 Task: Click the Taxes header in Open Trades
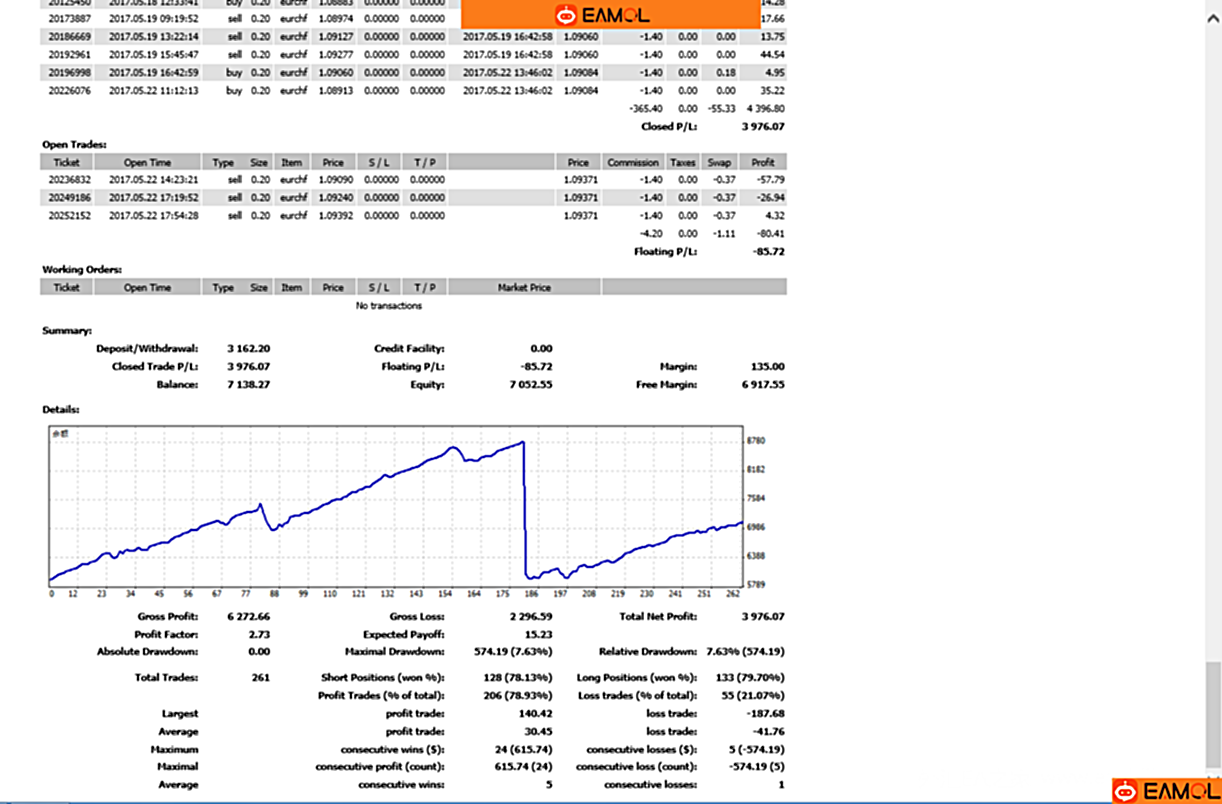(683, 162)
